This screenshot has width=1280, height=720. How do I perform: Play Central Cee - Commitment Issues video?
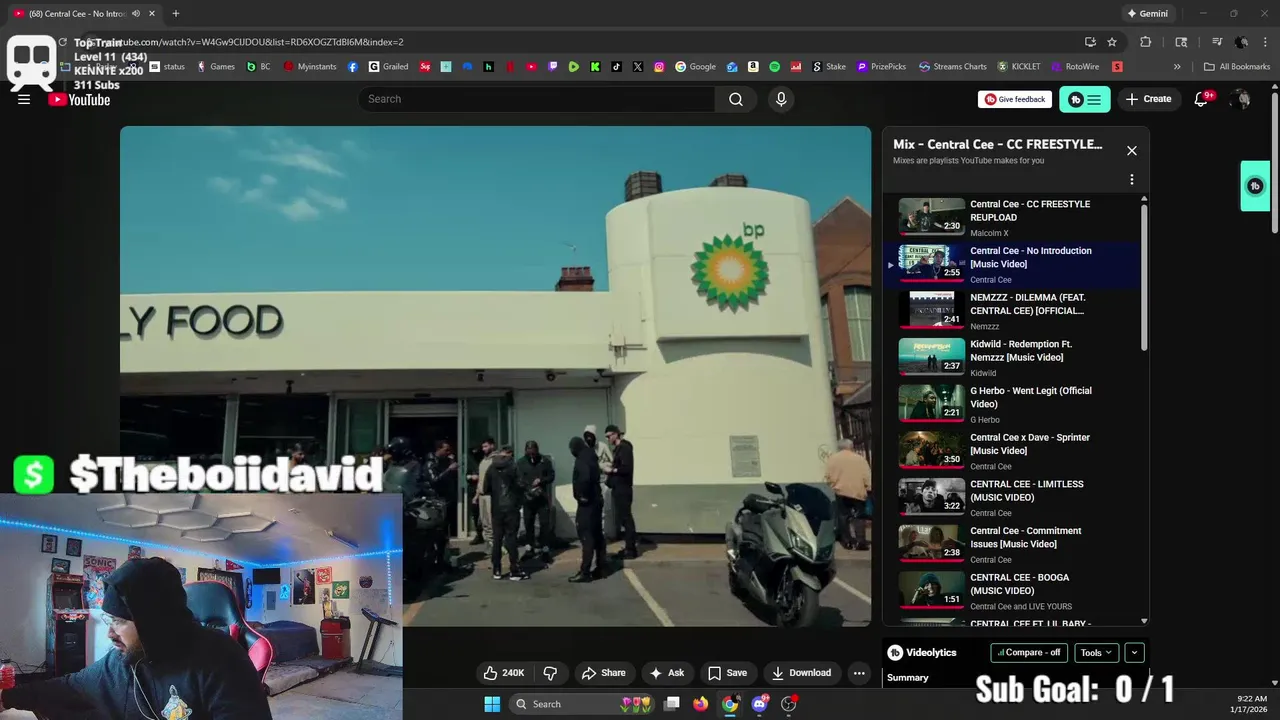click(x=1018, y=544)
